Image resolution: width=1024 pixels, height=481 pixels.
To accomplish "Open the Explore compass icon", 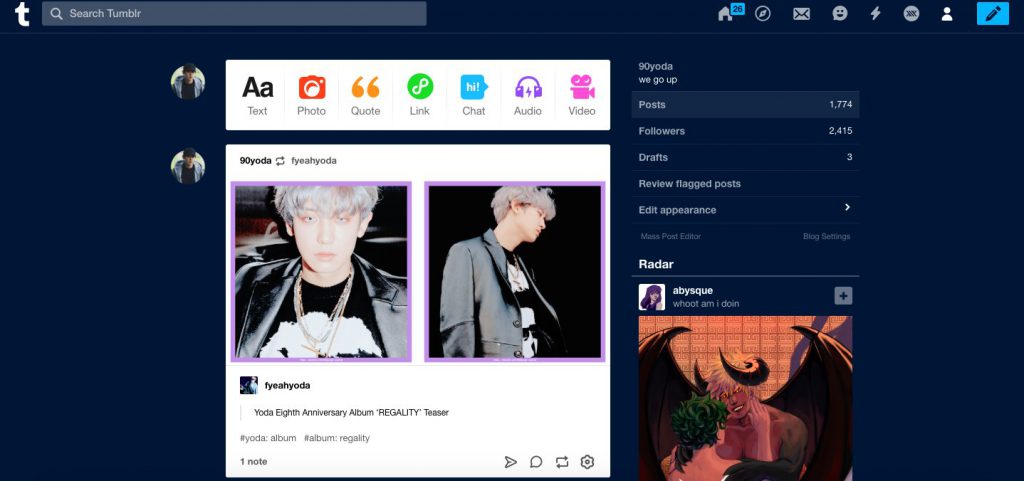I will (763, 14).
